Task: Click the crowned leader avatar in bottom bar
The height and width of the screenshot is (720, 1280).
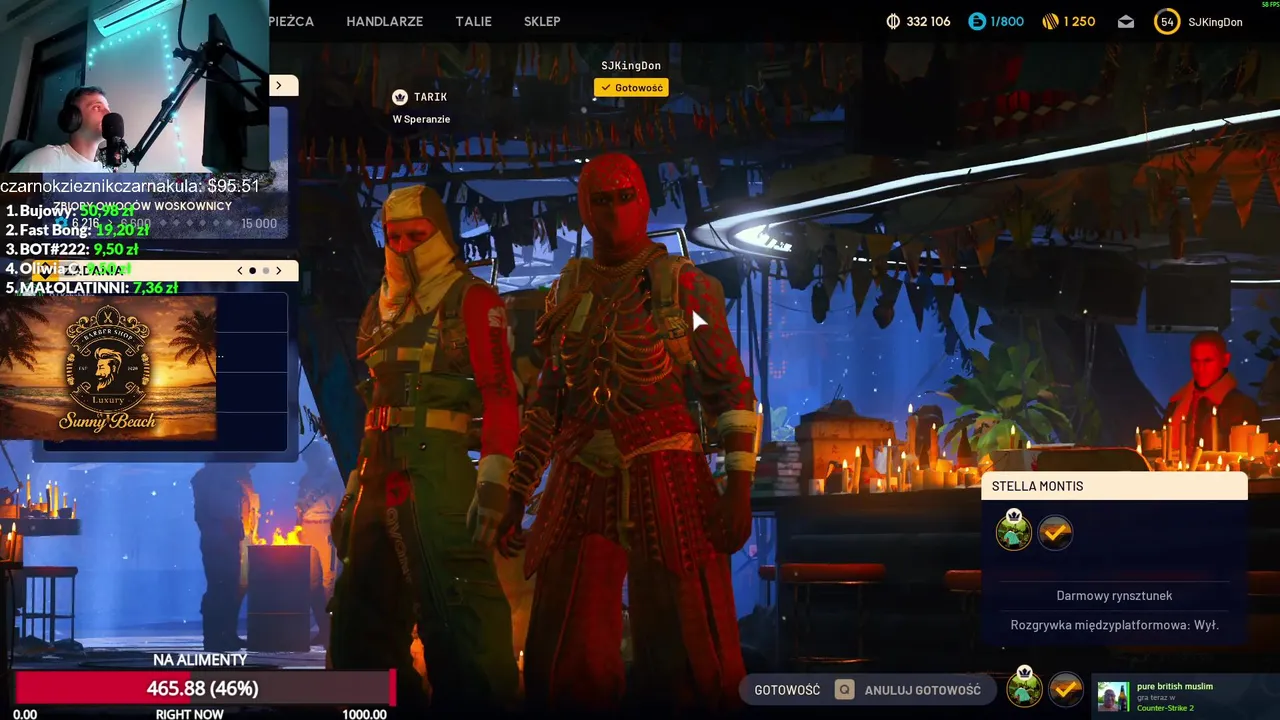Action: 1024,687
